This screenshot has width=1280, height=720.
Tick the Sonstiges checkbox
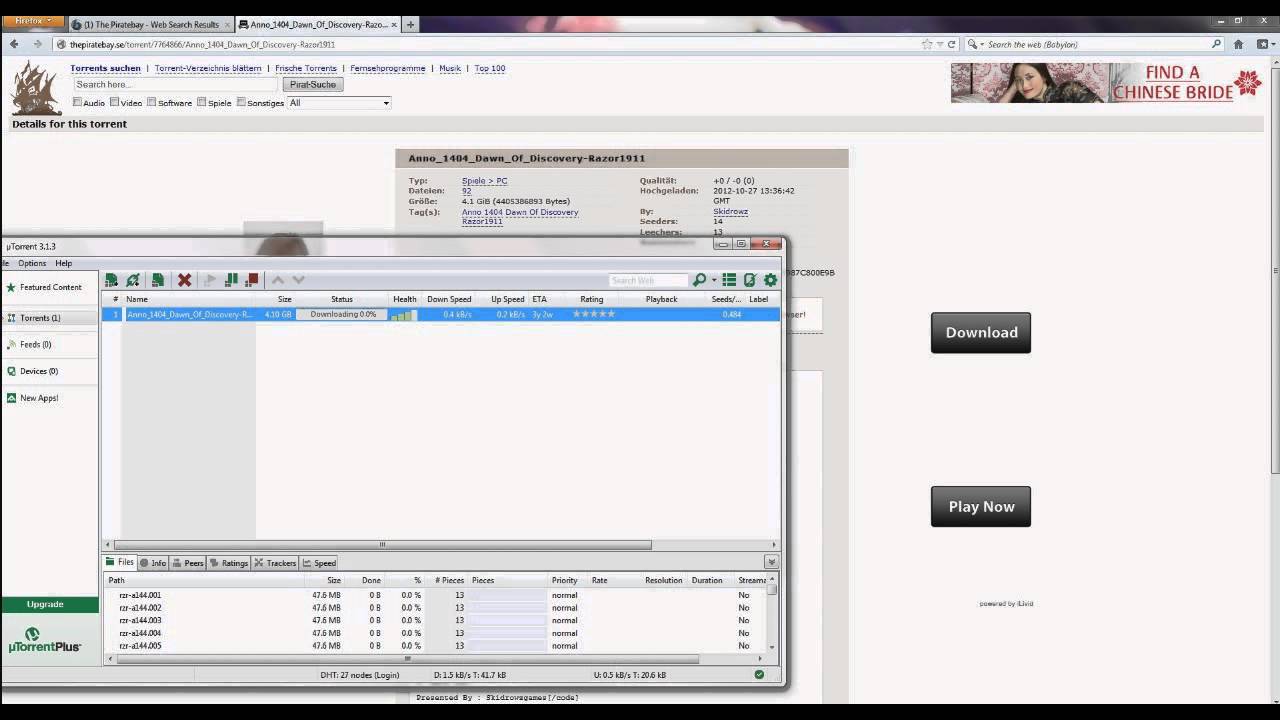click(241, 102)
